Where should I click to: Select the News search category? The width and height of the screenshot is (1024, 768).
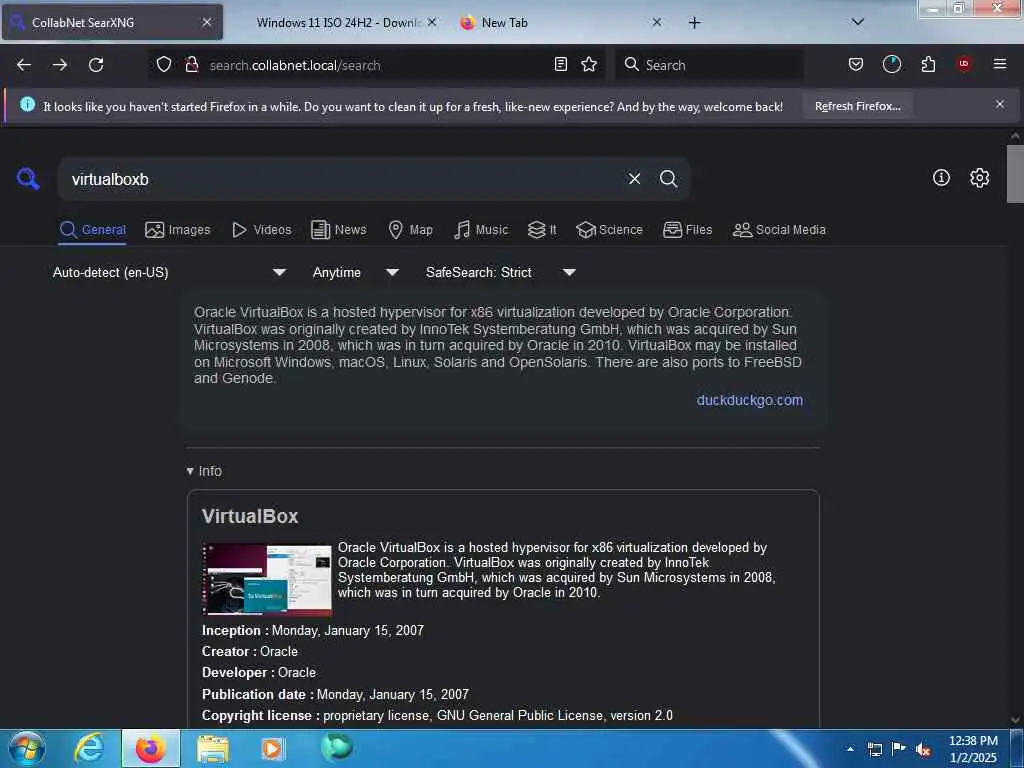click(x=338, y=230)
